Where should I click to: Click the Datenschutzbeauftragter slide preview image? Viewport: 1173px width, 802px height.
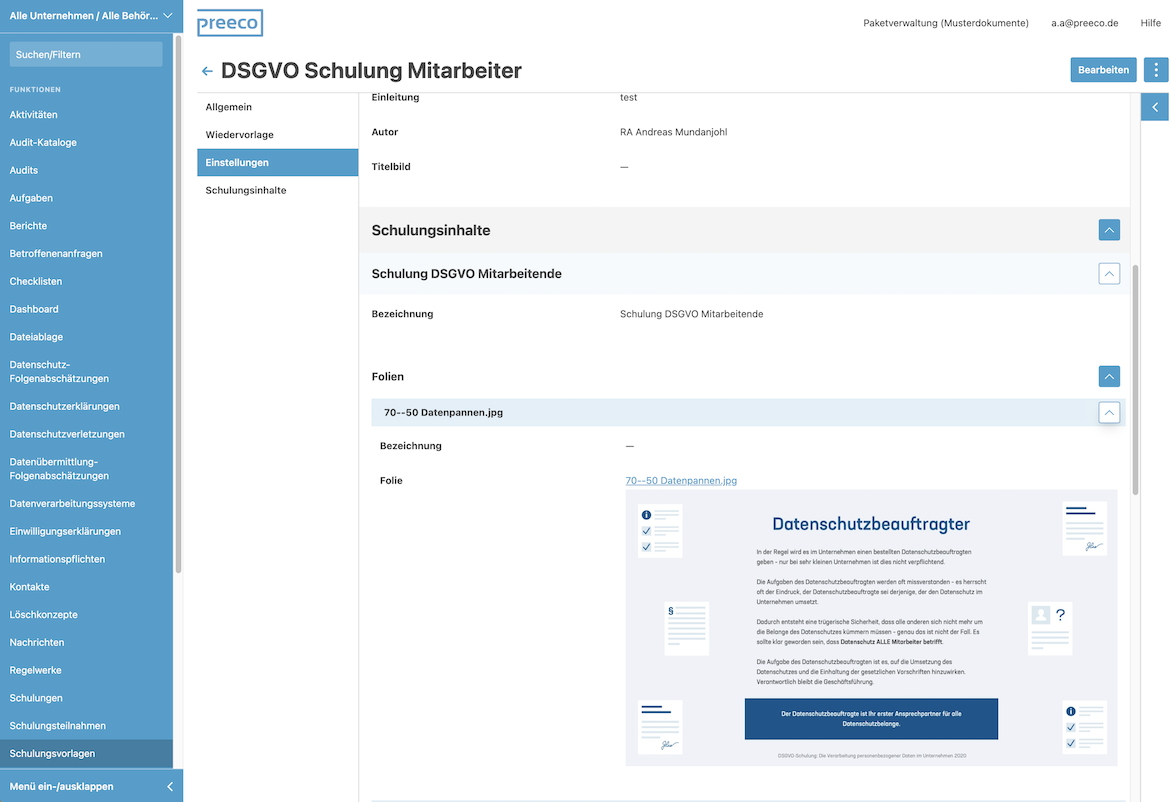(x=871, y=628)
